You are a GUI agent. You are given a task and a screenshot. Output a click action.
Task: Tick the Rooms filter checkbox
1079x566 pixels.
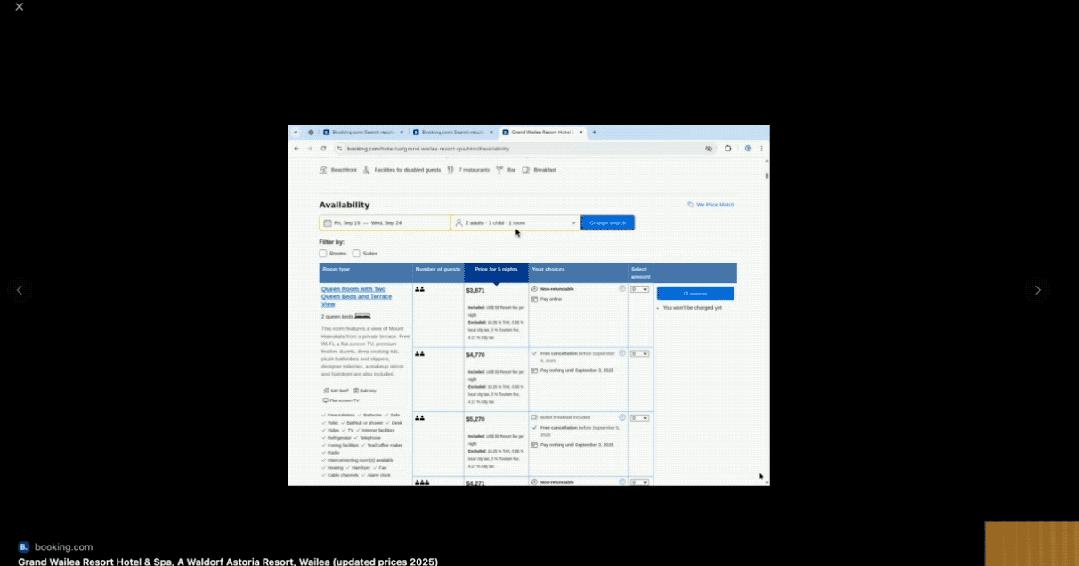323,253
